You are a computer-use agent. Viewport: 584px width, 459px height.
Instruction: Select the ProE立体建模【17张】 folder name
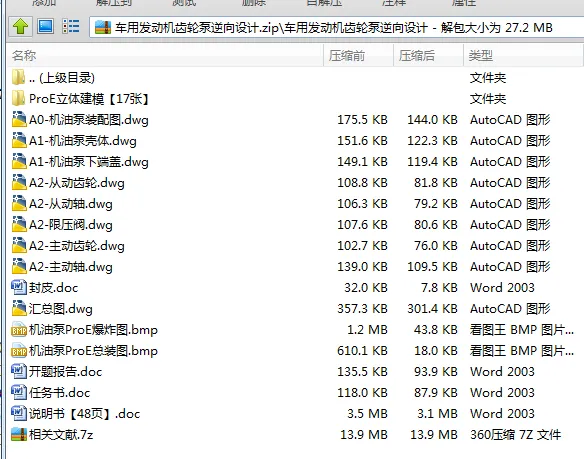pos(89,99)
